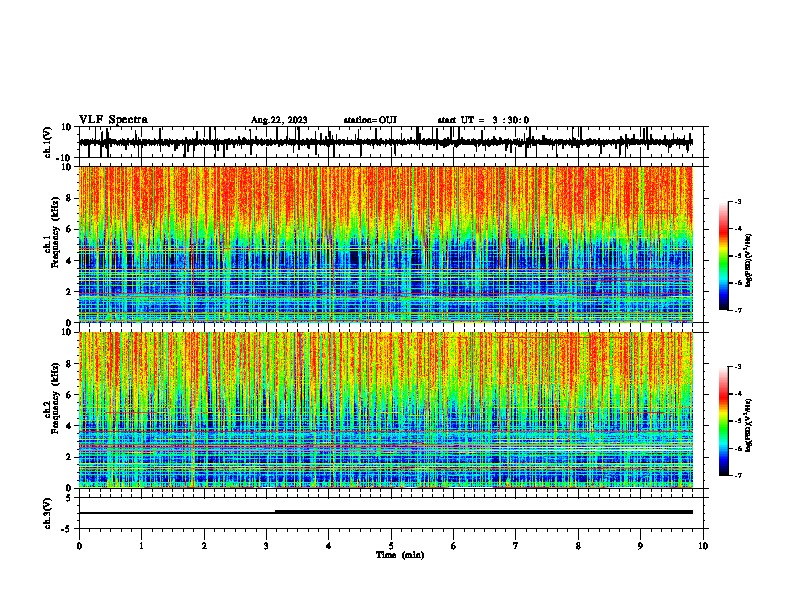Click the time axis tick label '10'

click(x=703, y=546)
